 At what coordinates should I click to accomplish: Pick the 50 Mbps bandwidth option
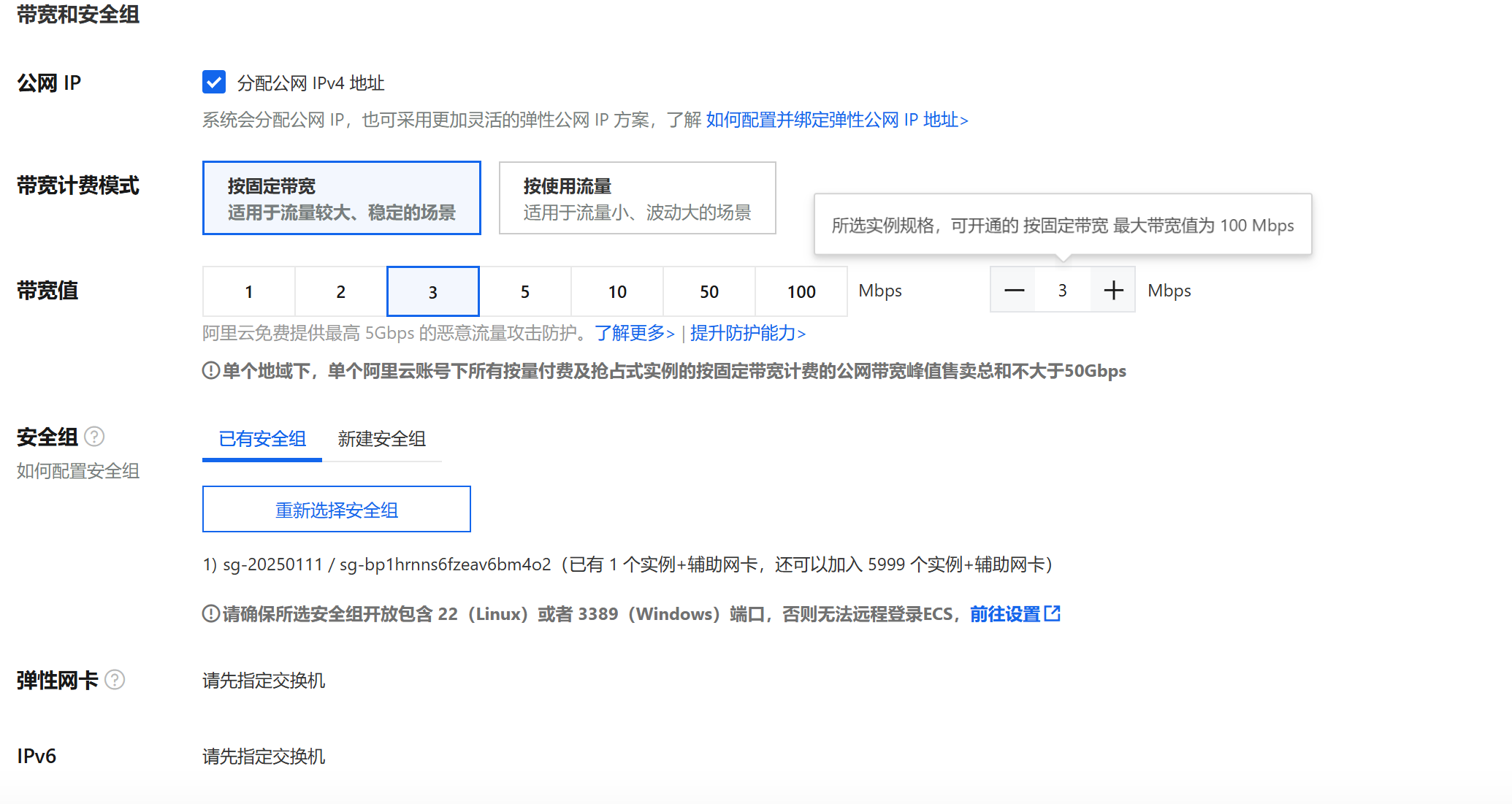tap(709, 291)
